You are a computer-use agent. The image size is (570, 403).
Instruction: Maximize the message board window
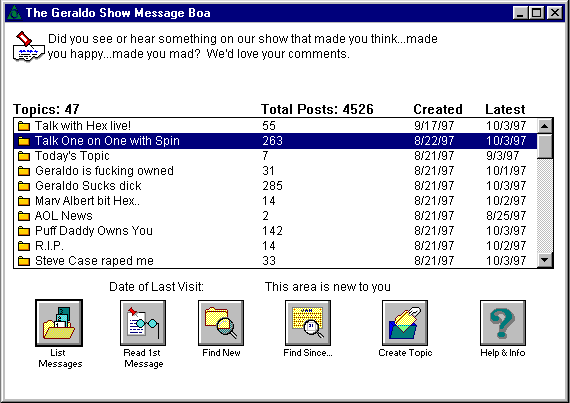point(537,13)
